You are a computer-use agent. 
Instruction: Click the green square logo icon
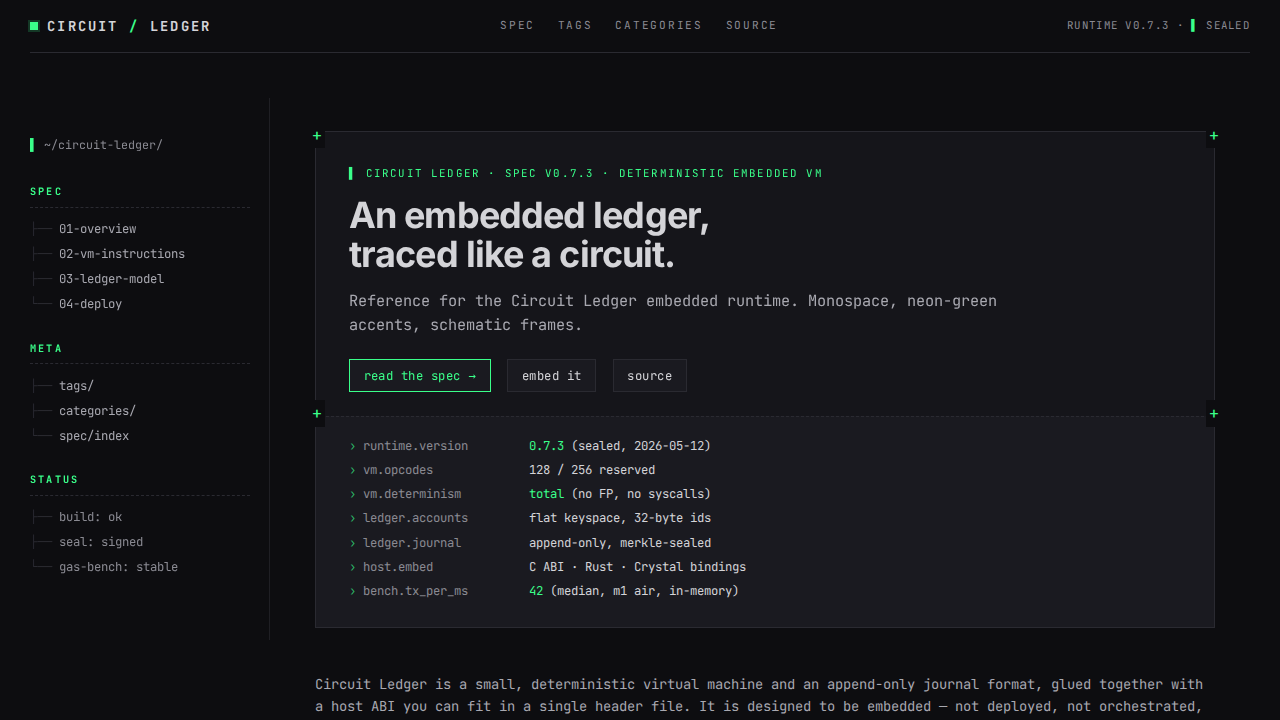34,26
